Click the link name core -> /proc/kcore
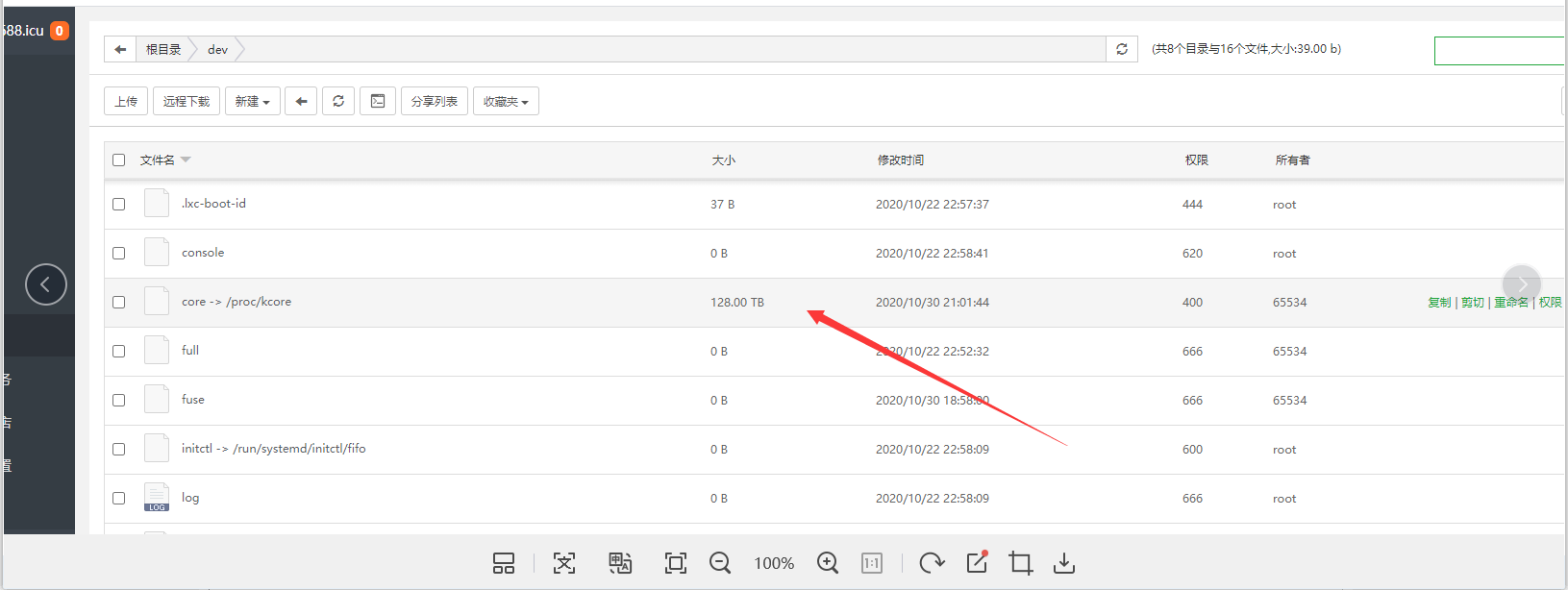1568x590 pixels. (x=236, y=302)
